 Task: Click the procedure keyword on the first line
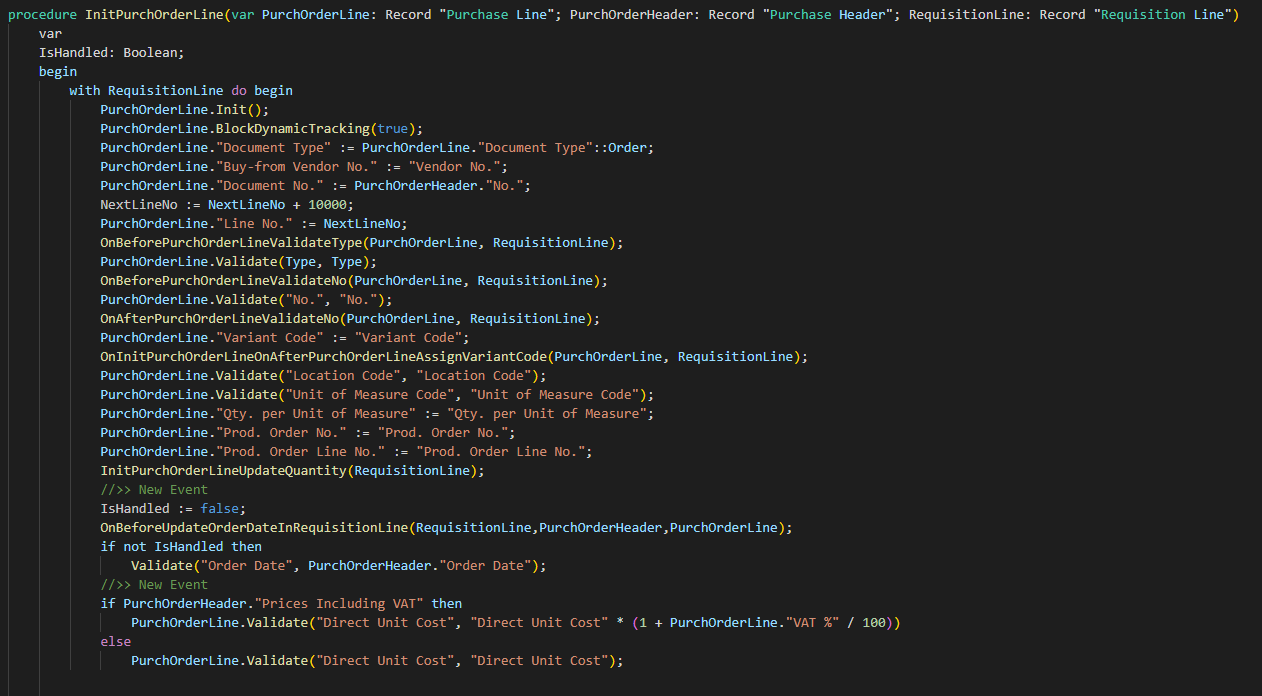click(x=40, y=14)
